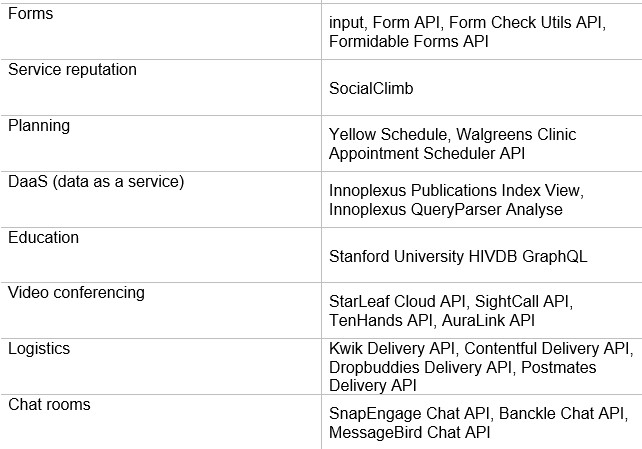
Task: Select the Education category cell
Action: click(43, 238)
